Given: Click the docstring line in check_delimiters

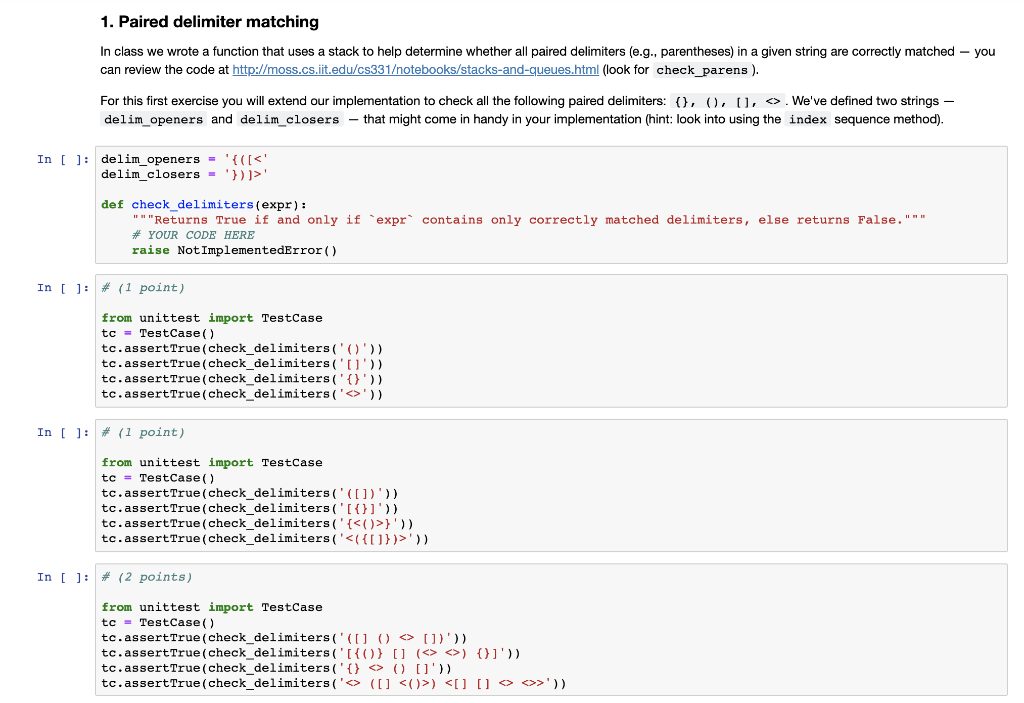Looking at the screenshot, I should (x=529, y=220).
